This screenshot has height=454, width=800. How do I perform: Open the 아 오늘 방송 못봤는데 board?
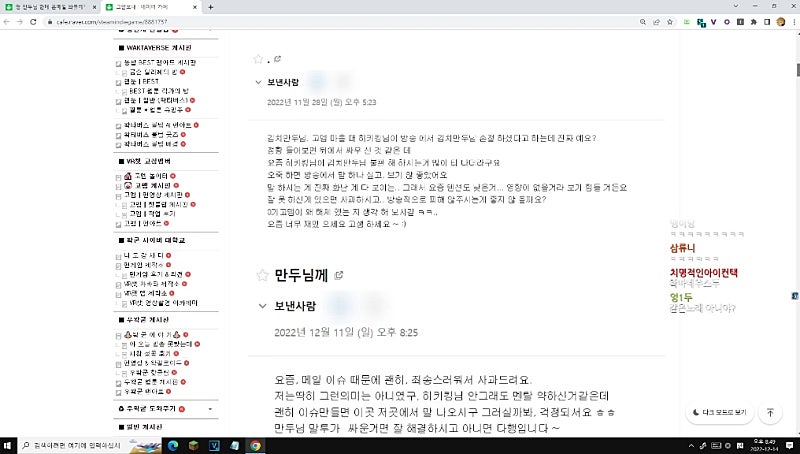click(x=161, y=344)
